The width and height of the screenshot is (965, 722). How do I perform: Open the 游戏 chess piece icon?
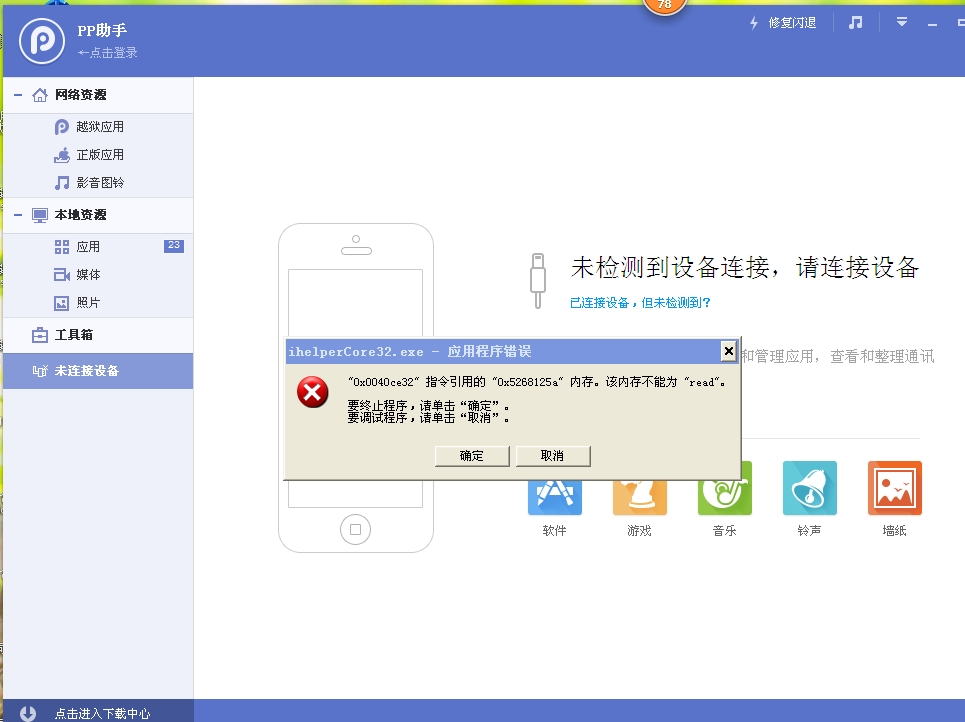point(639,496)
